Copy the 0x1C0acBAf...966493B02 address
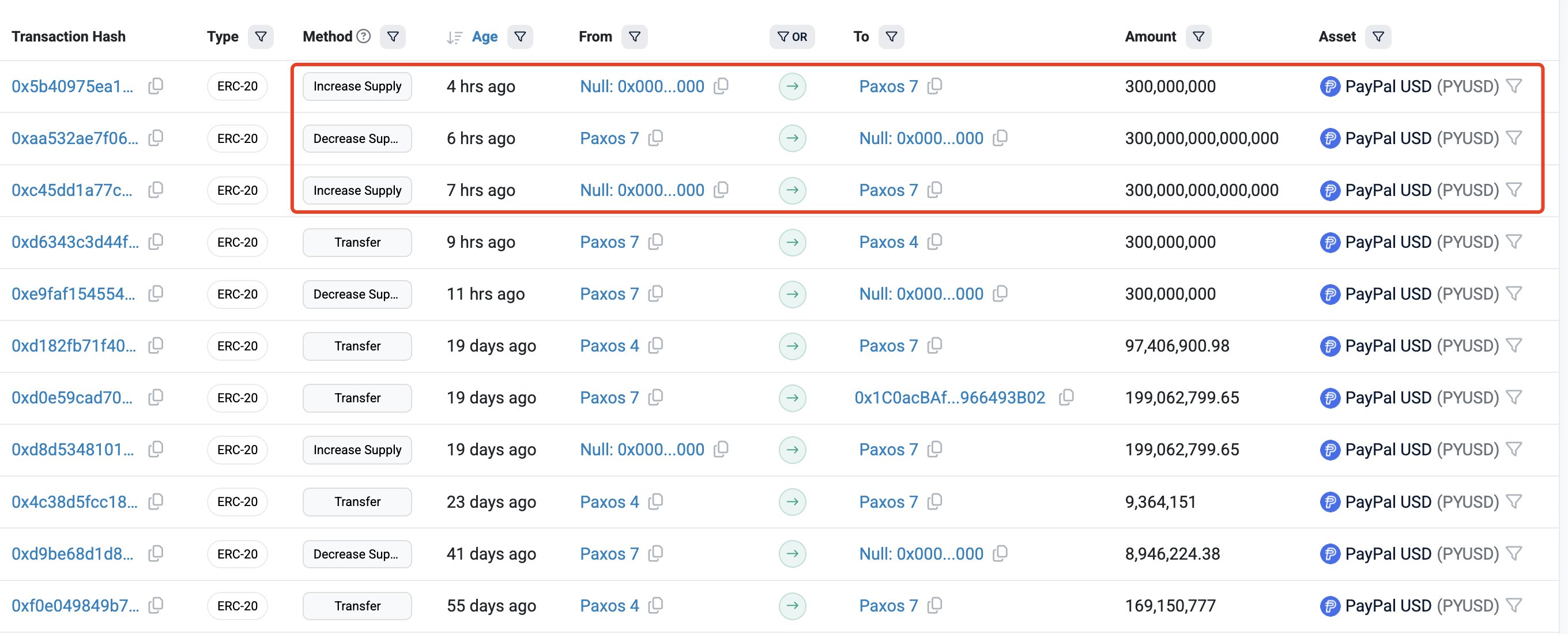The width and height of the screenshot is (1568, 634). [1066, 398]
